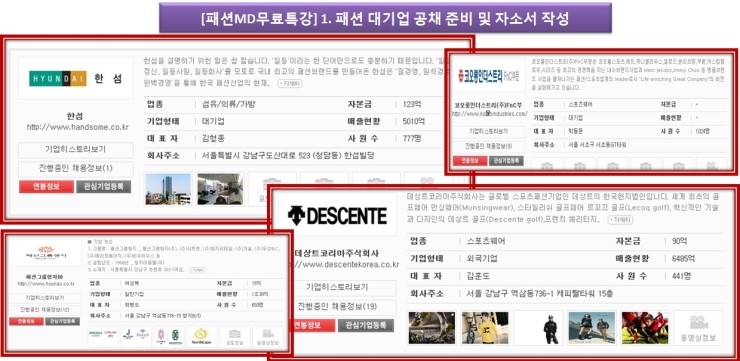The height and width of the screenshot is (361, 740).
Task: Select Descente company type 외국기업
Action: 481,259
